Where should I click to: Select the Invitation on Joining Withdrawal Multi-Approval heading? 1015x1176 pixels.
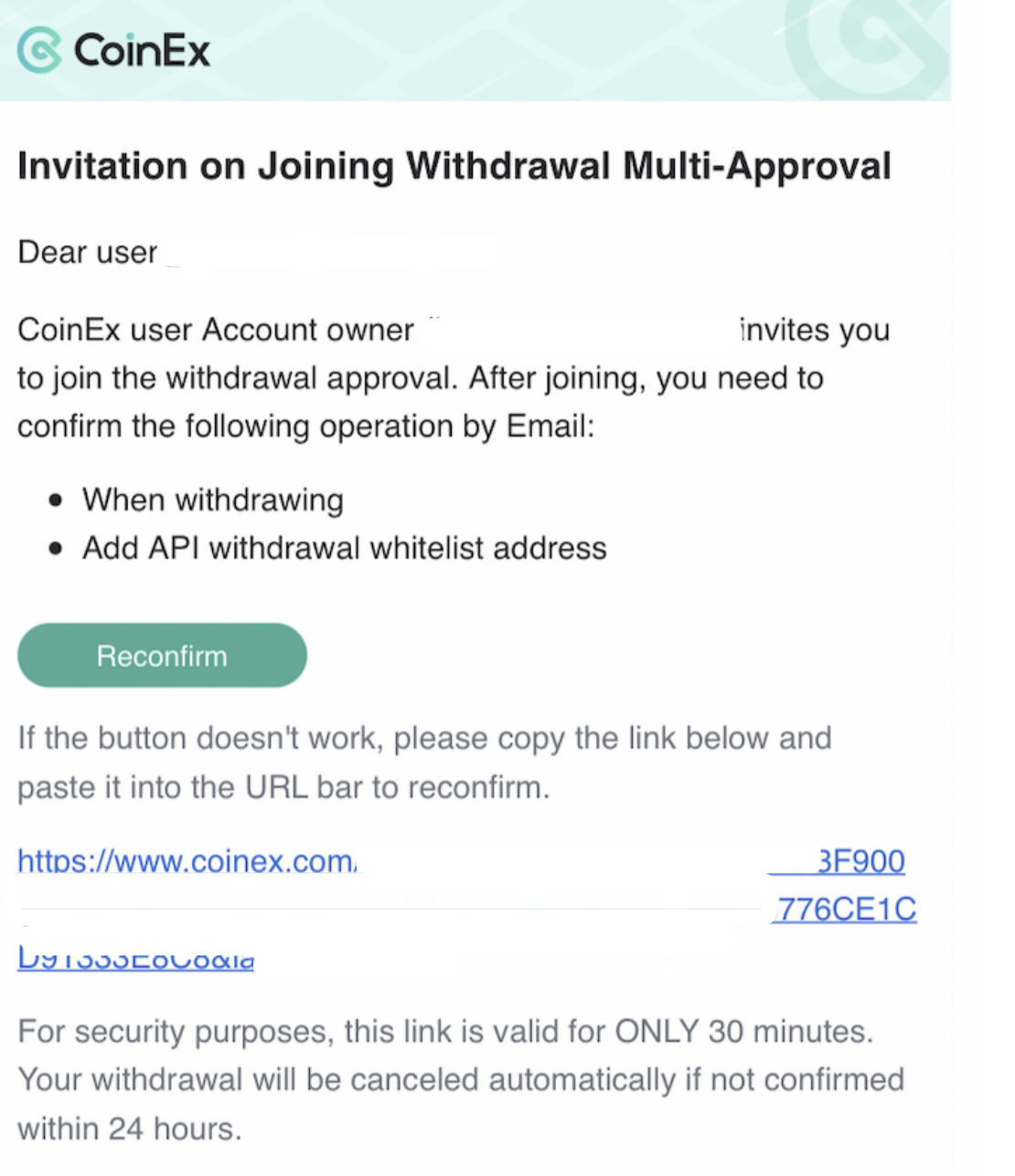(x=454, y=167)
